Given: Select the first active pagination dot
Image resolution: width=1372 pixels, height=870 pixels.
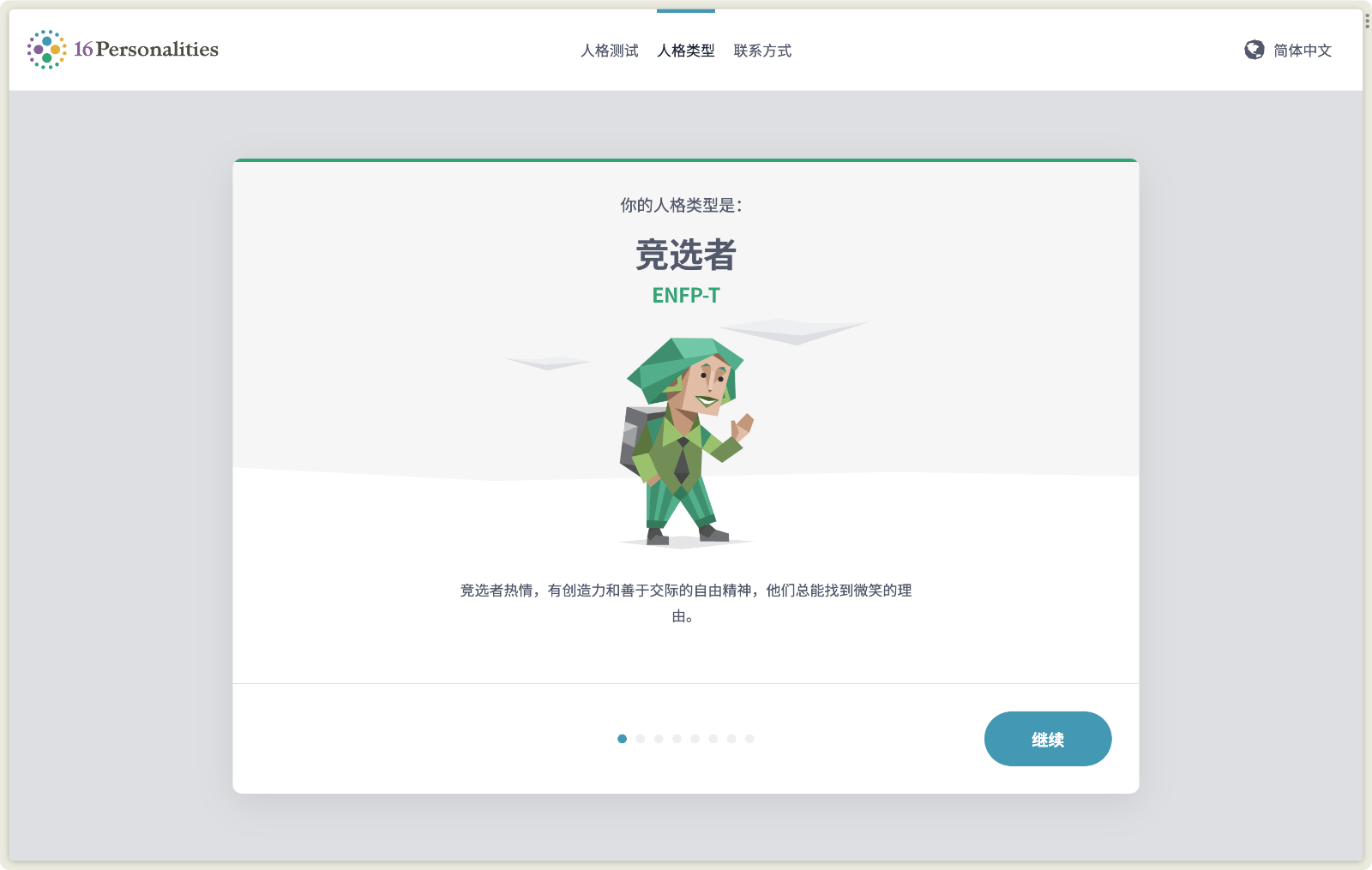Looking at the screenshot, I should click(x=623, y=739).
